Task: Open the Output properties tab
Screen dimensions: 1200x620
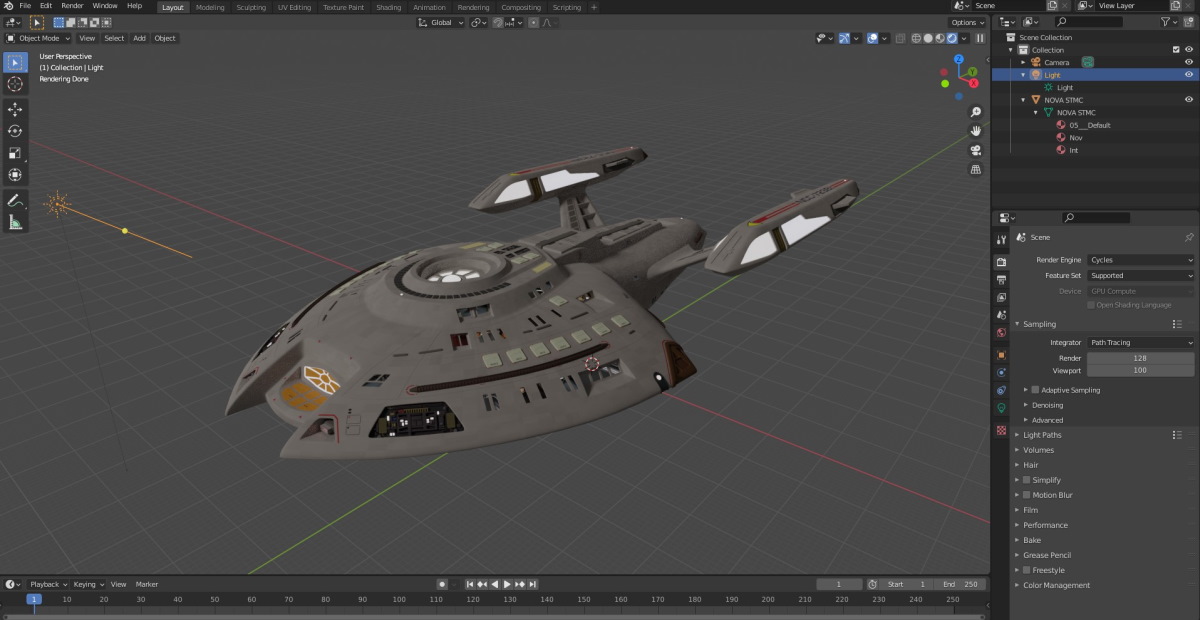Action: pyautogui.click(x=1001, y=279)
